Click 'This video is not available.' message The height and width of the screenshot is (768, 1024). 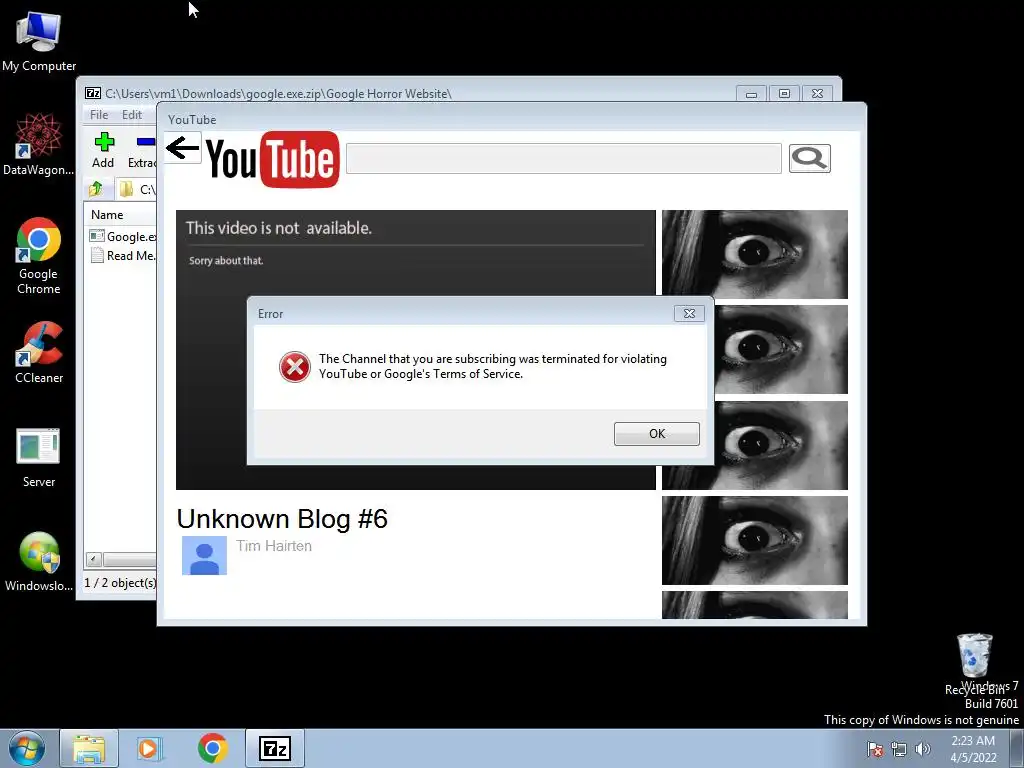coord(278,228)
